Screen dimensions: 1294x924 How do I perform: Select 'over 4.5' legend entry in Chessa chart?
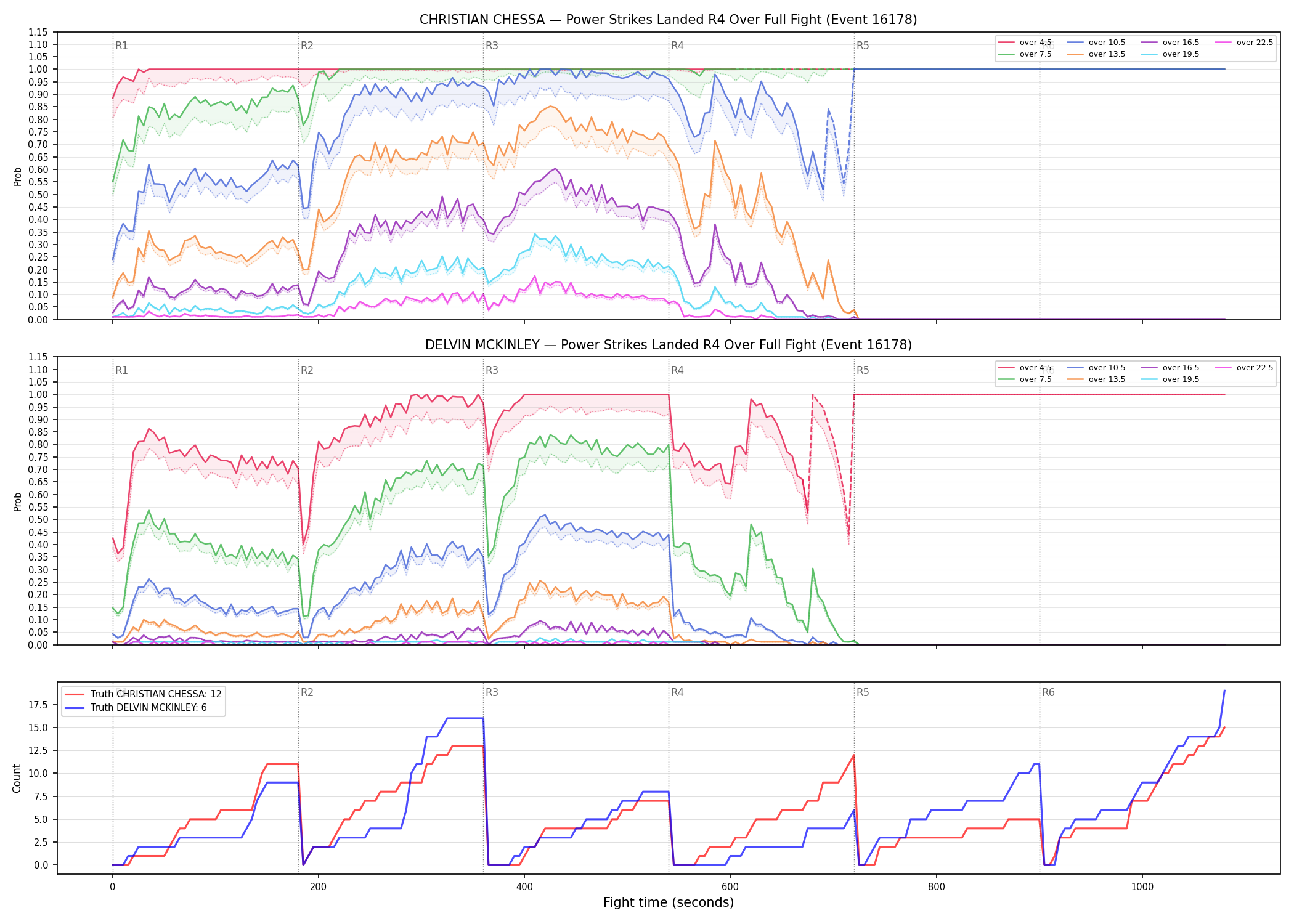pyautogui.click(x=1025, y=43)
